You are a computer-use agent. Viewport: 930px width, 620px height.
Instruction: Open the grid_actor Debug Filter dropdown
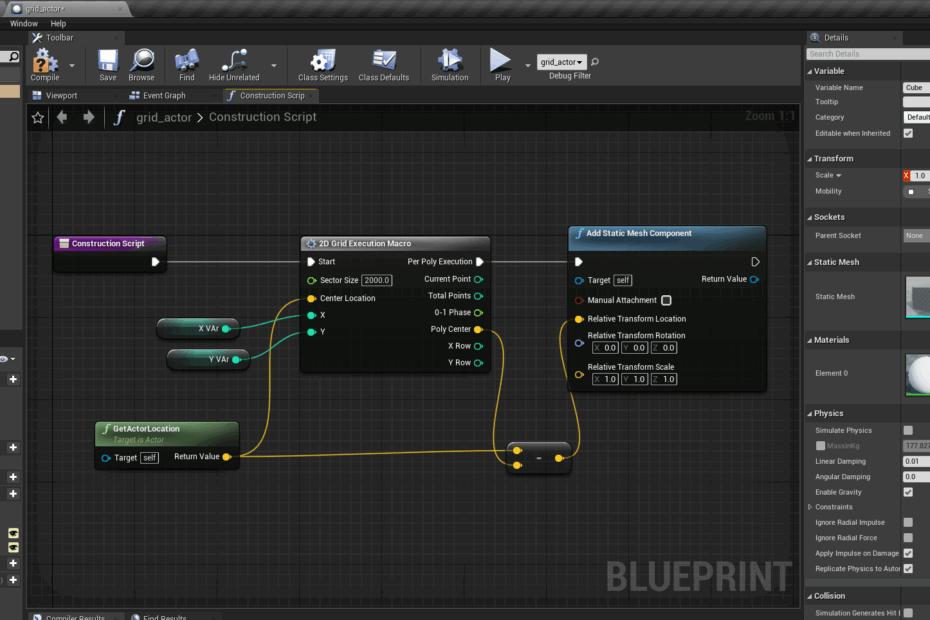(562, 62)
